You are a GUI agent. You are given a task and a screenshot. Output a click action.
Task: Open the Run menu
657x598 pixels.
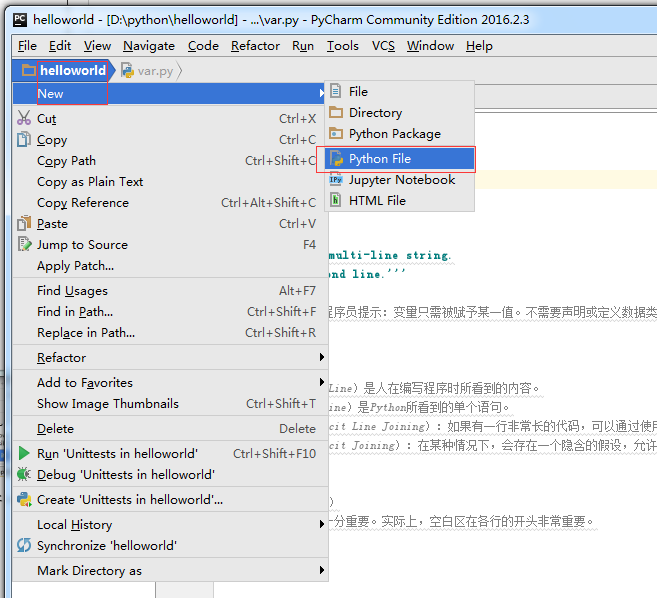coord(303,46)
